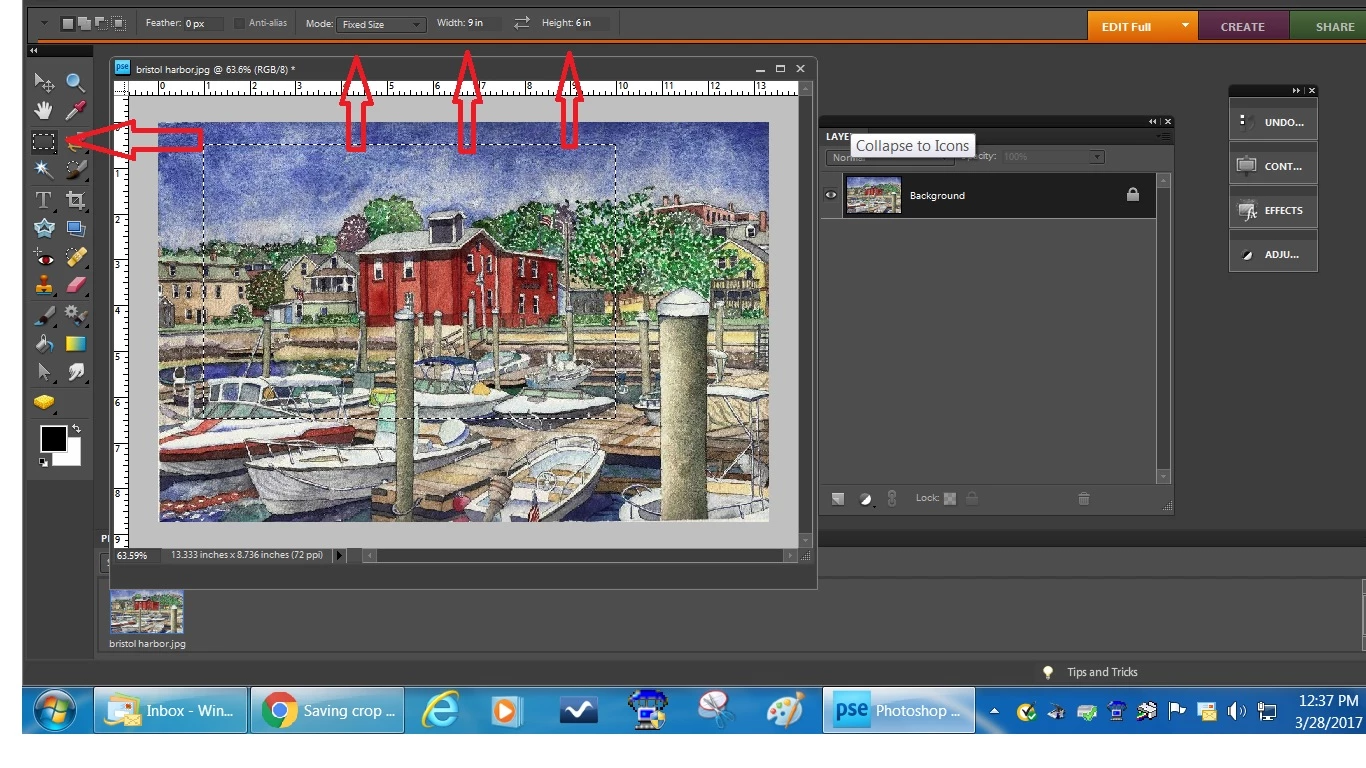Screen dimensions: 1366x768
Task: Open the tool preset picker arrow
Action: (43, 23)
